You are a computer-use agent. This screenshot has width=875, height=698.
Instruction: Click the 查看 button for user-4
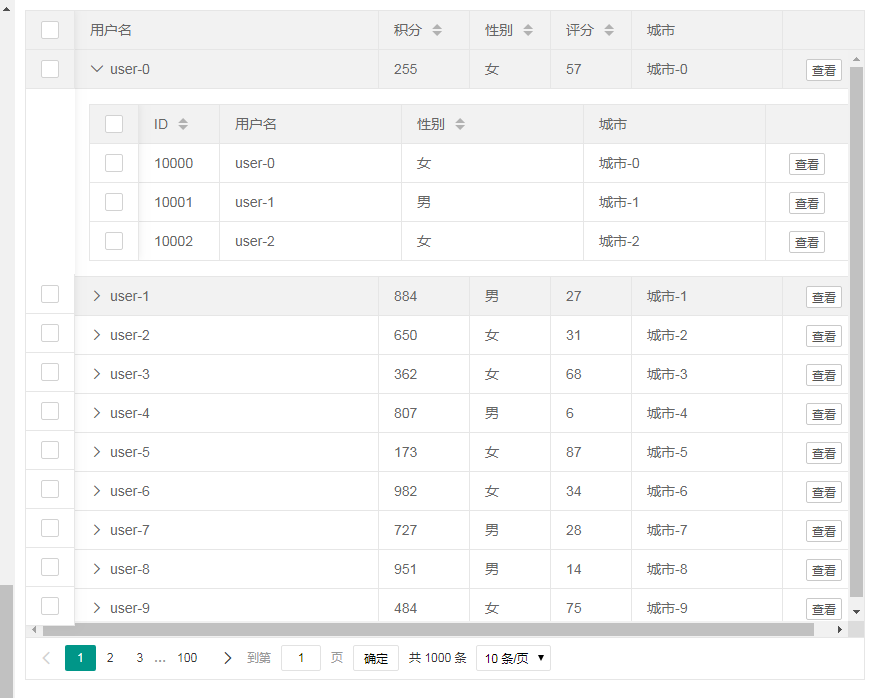[x=823, y=413]
